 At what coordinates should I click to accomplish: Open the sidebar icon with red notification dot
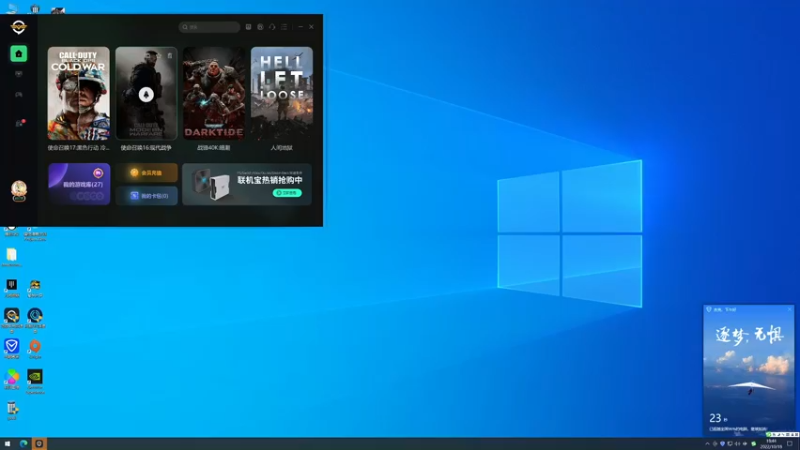[x=19, y=123]
